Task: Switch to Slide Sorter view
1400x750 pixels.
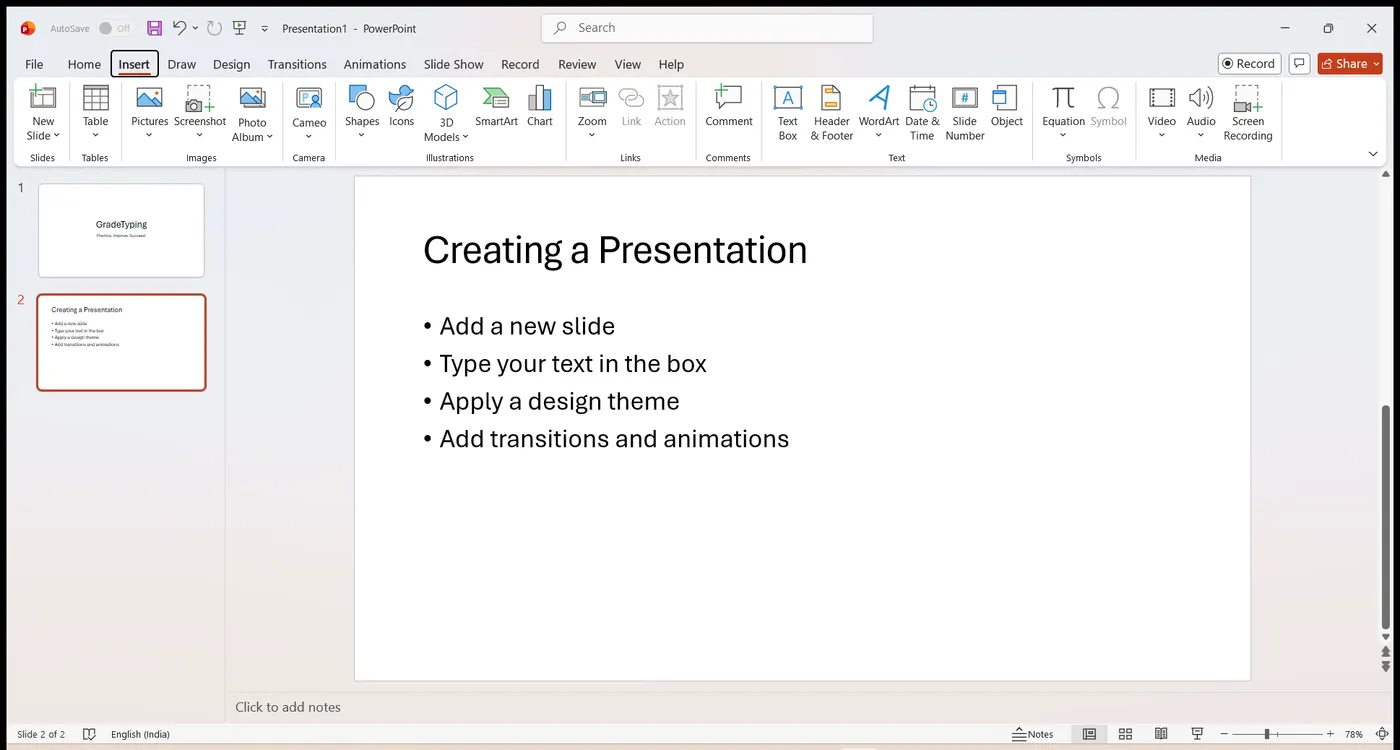Action: tap(1125, 734)
